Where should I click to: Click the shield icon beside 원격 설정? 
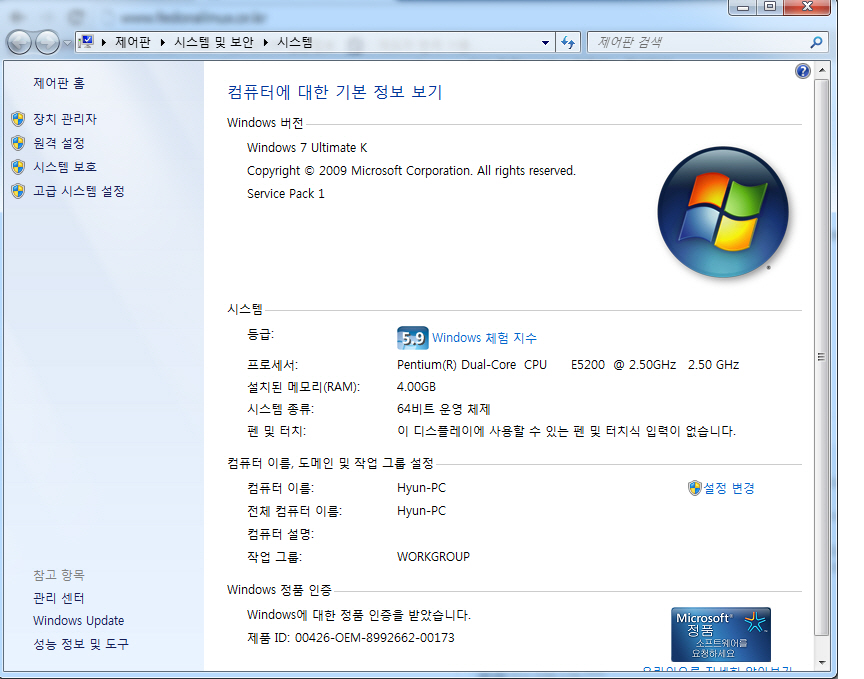pos(18,143)
